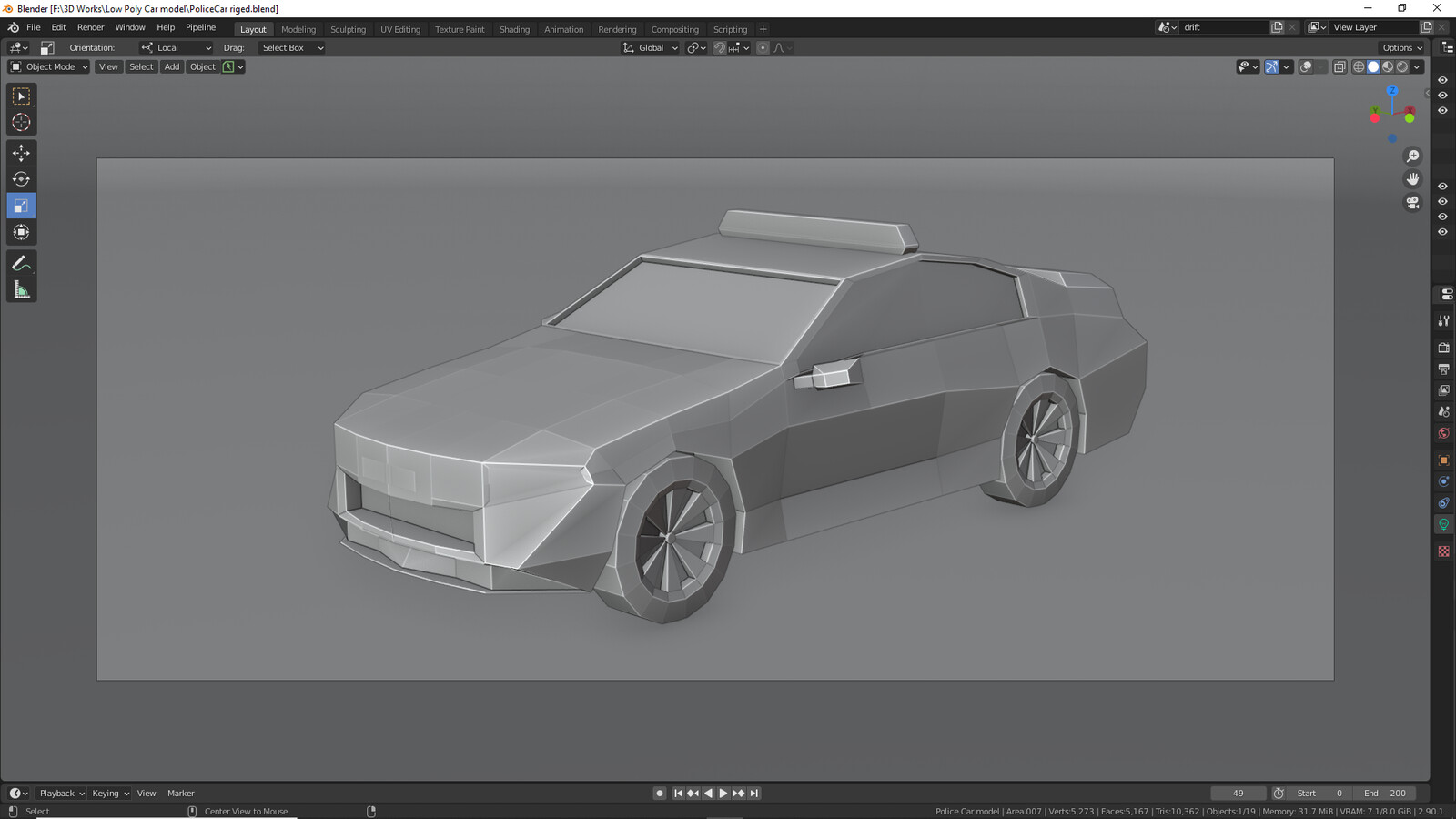Toggle X-Ray mode in viewport header

[1339, 66]
